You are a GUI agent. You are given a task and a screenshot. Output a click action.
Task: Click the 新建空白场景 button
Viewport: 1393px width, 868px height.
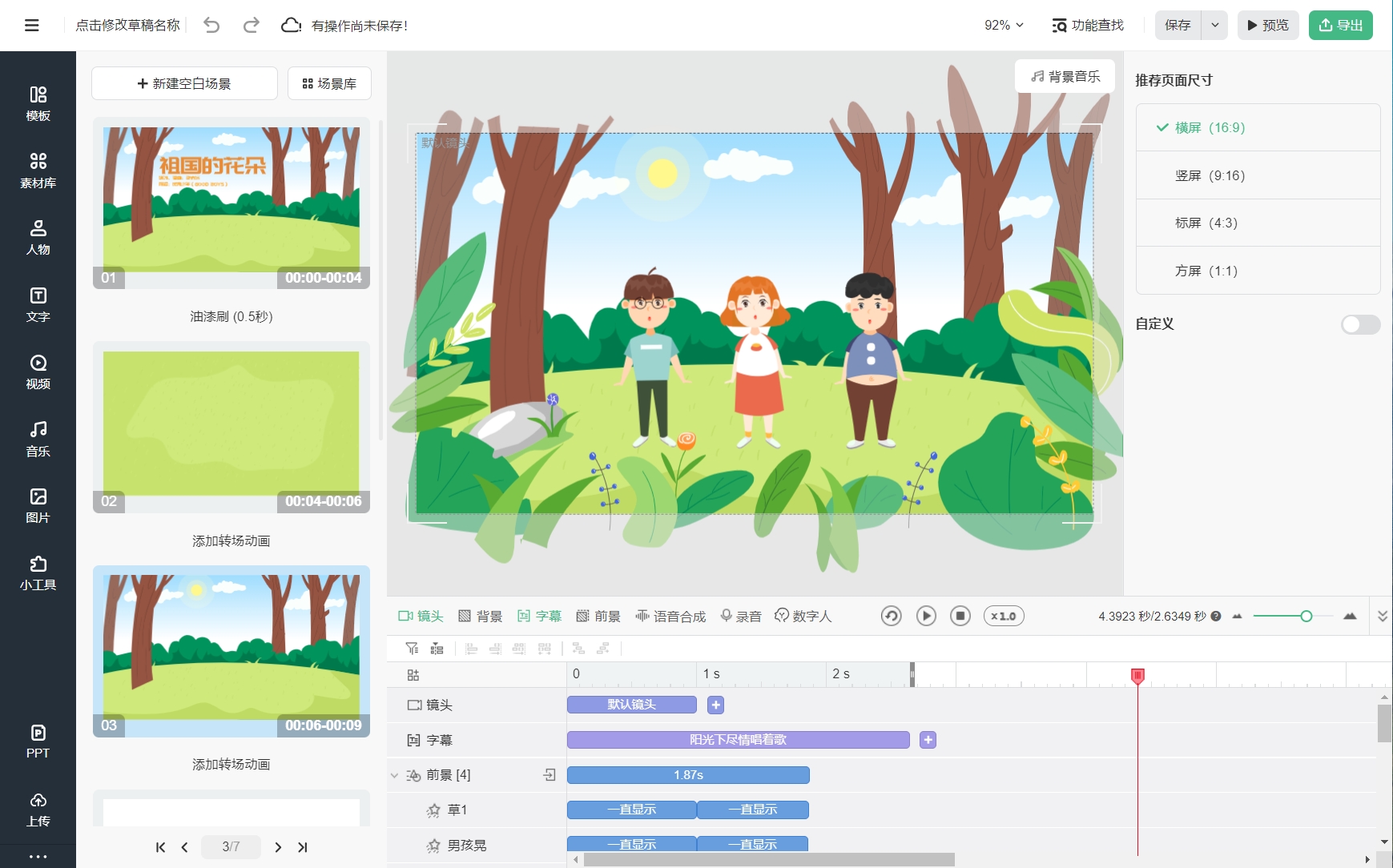[184, 83]
